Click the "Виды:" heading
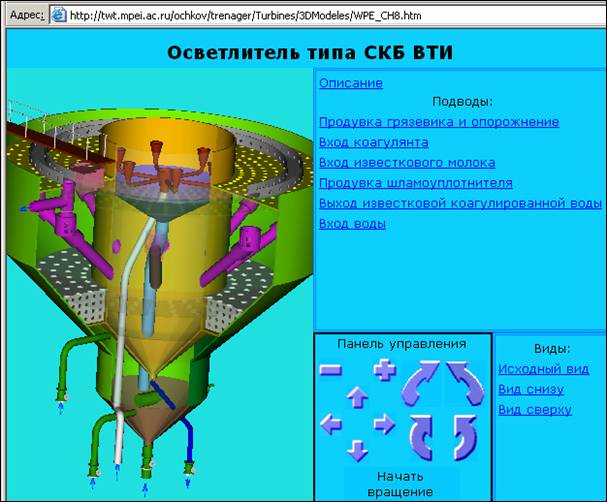Image resolution: width=607 pixels, height=502 pixels. click(552, 349)
